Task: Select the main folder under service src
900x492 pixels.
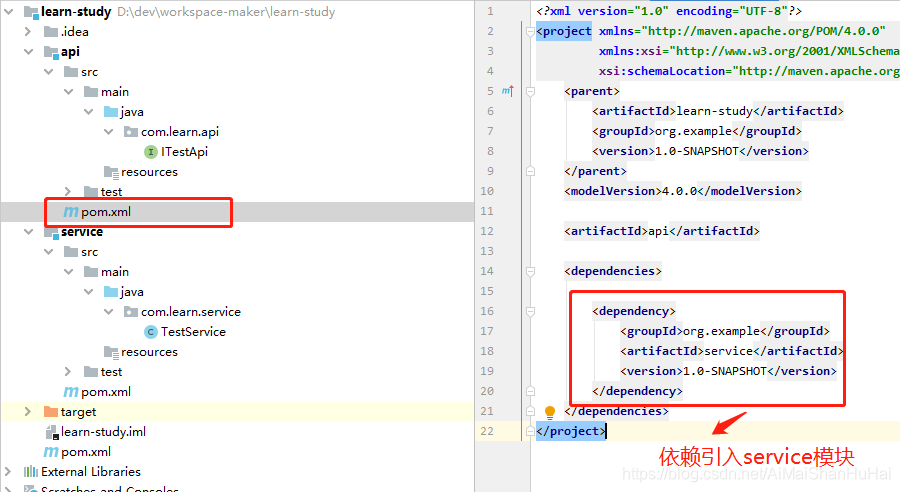Action: (115, 272)
